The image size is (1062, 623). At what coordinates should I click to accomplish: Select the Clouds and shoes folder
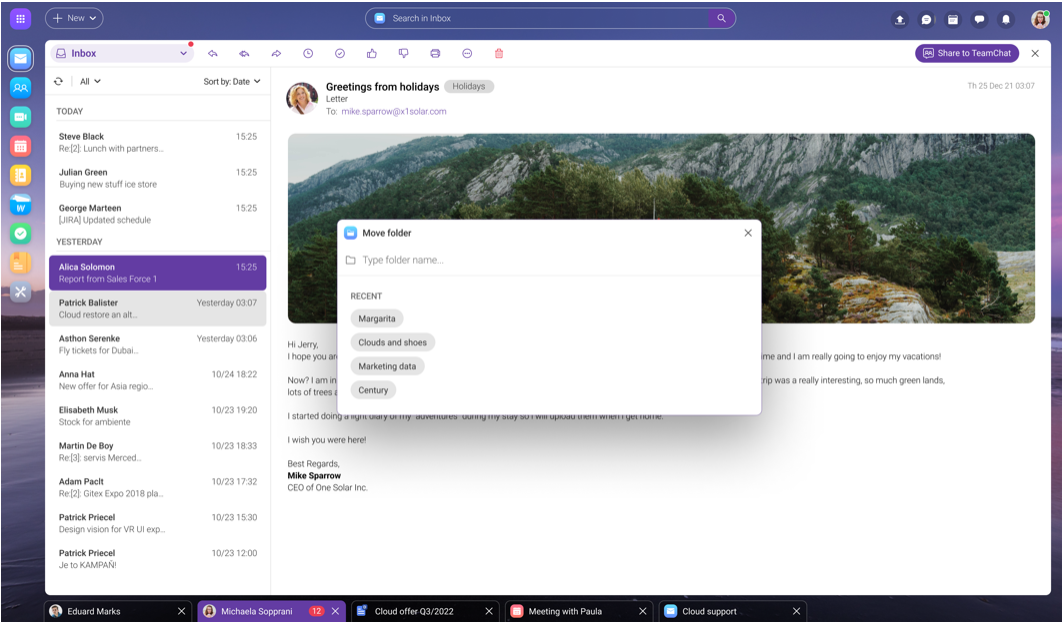392,342
